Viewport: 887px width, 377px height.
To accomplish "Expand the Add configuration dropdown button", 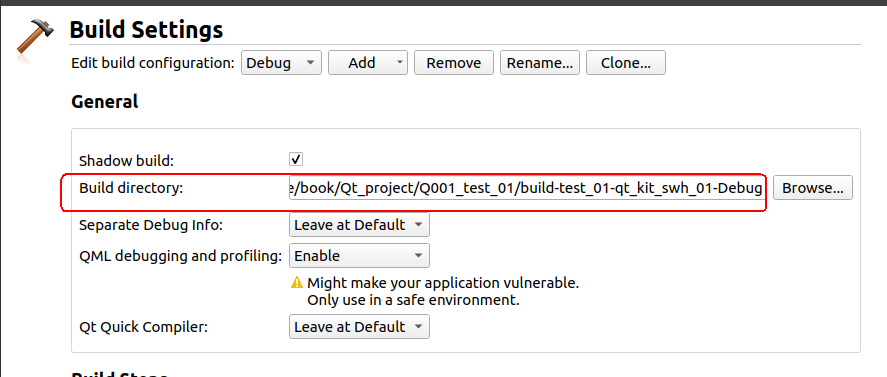I will [x=368, y=62].
